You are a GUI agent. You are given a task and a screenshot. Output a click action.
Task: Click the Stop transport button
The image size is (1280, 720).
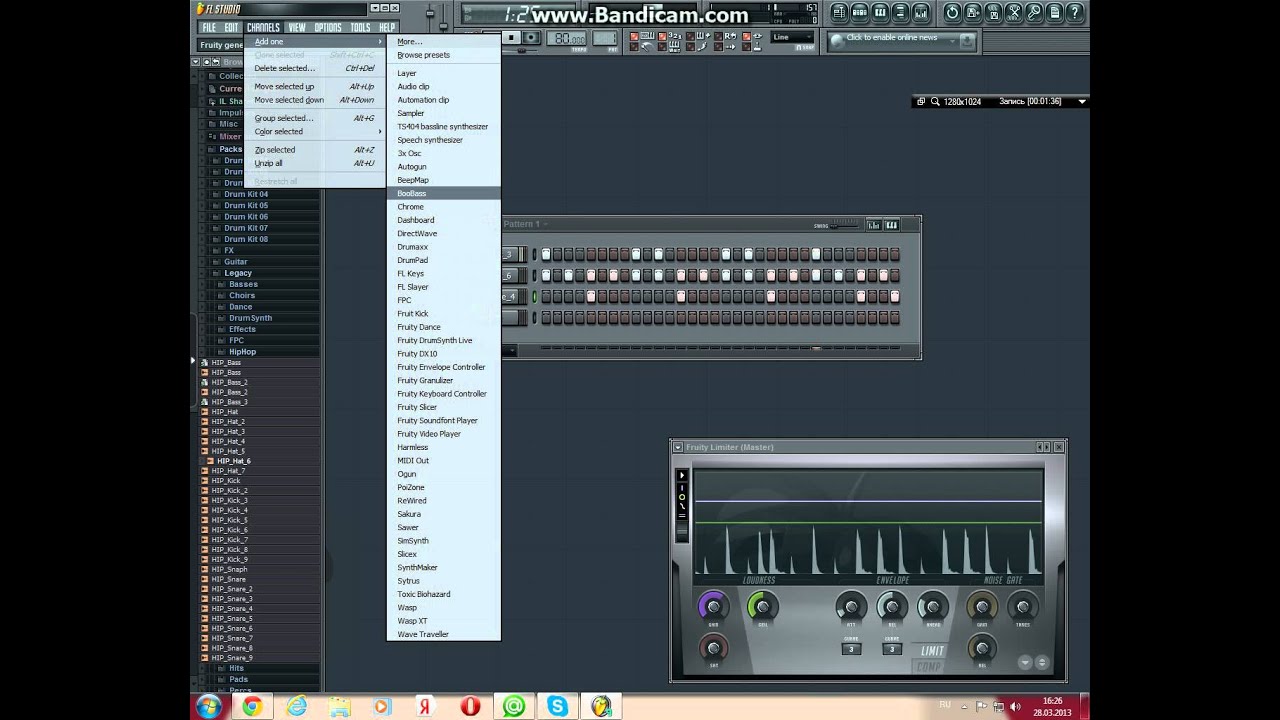[x=511, y=38]
